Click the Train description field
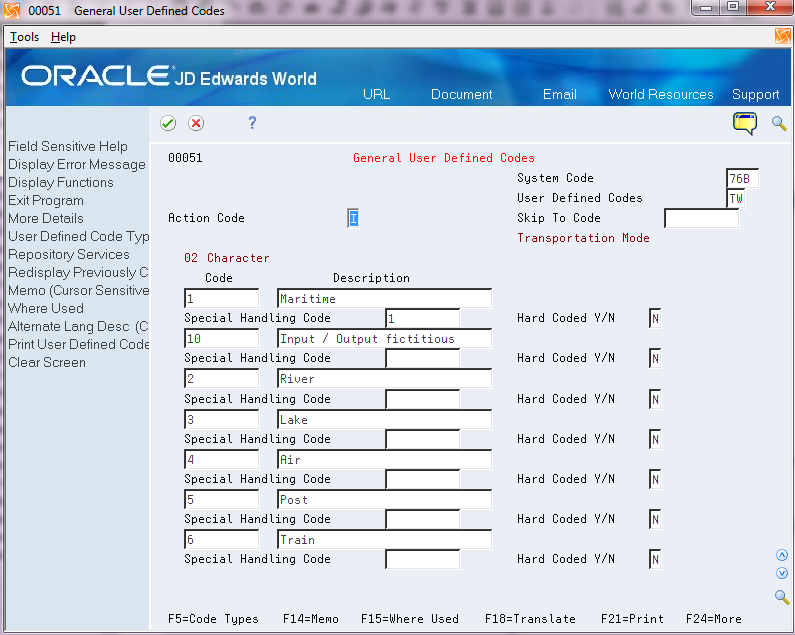 (x=384, y=540)
